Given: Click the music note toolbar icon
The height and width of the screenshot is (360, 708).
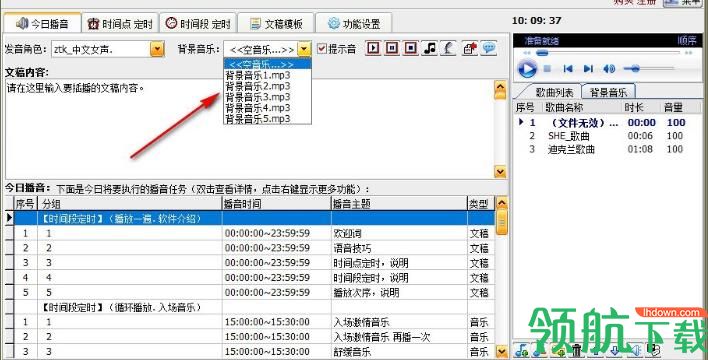Looking at the screenshot, I should [x=429, y=48].
